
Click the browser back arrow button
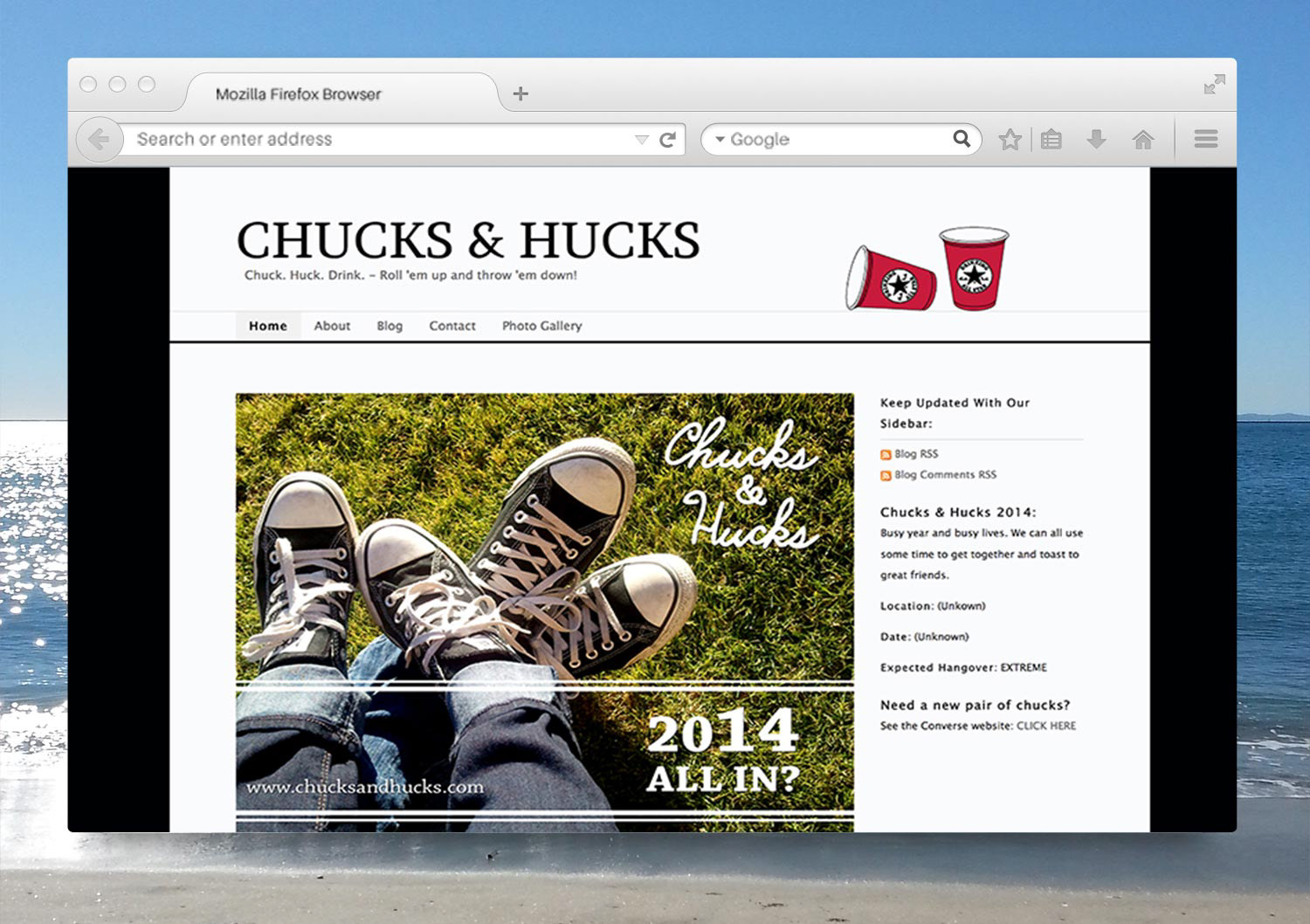(99, 140)
